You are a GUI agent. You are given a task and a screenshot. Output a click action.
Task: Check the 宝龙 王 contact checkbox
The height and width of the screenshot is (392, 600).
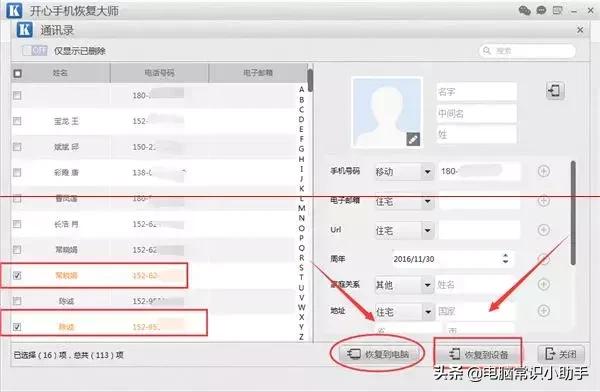coord(17,121)
